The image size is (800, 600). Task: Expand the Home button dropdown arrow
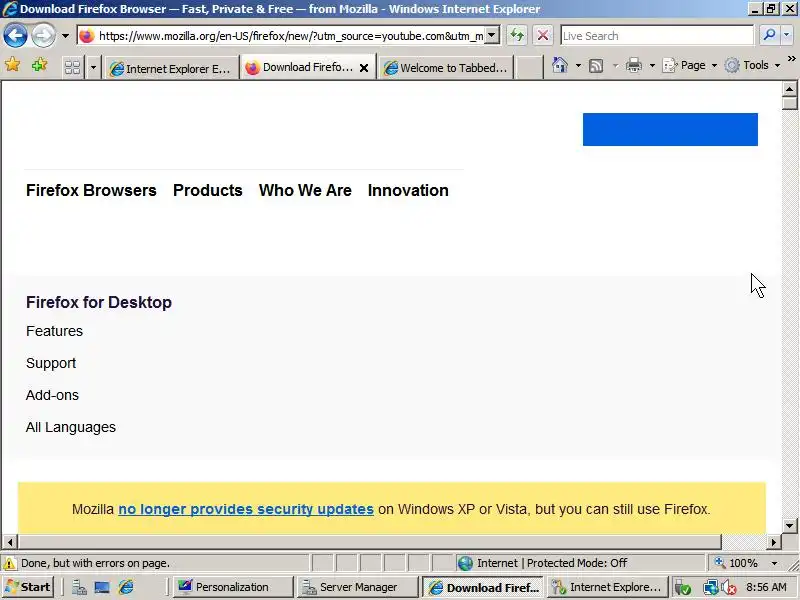578,65
